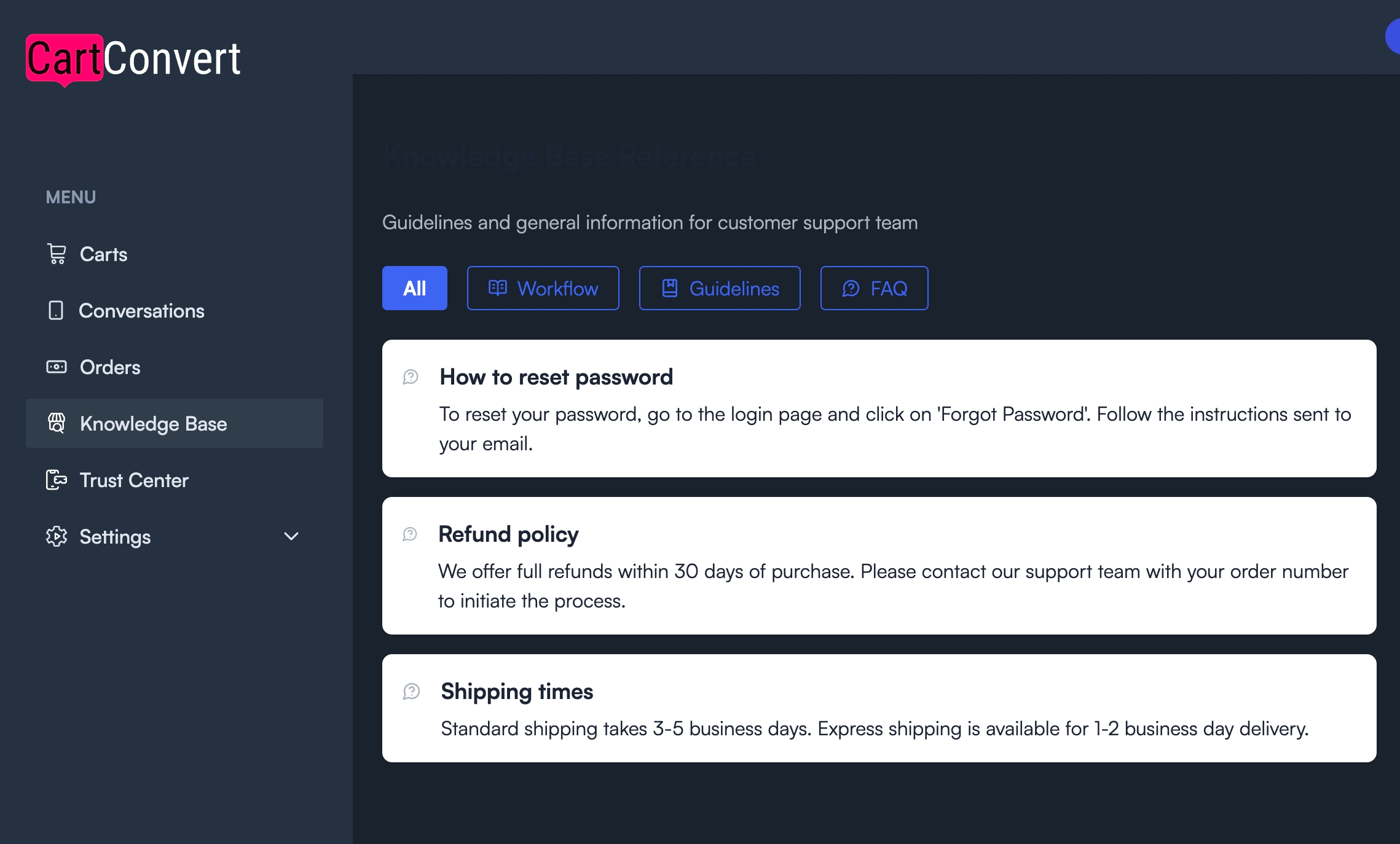This screenshot has height=844, width=1400.
Task: Click the icon beside How to reset password
Action: point(411,377)
